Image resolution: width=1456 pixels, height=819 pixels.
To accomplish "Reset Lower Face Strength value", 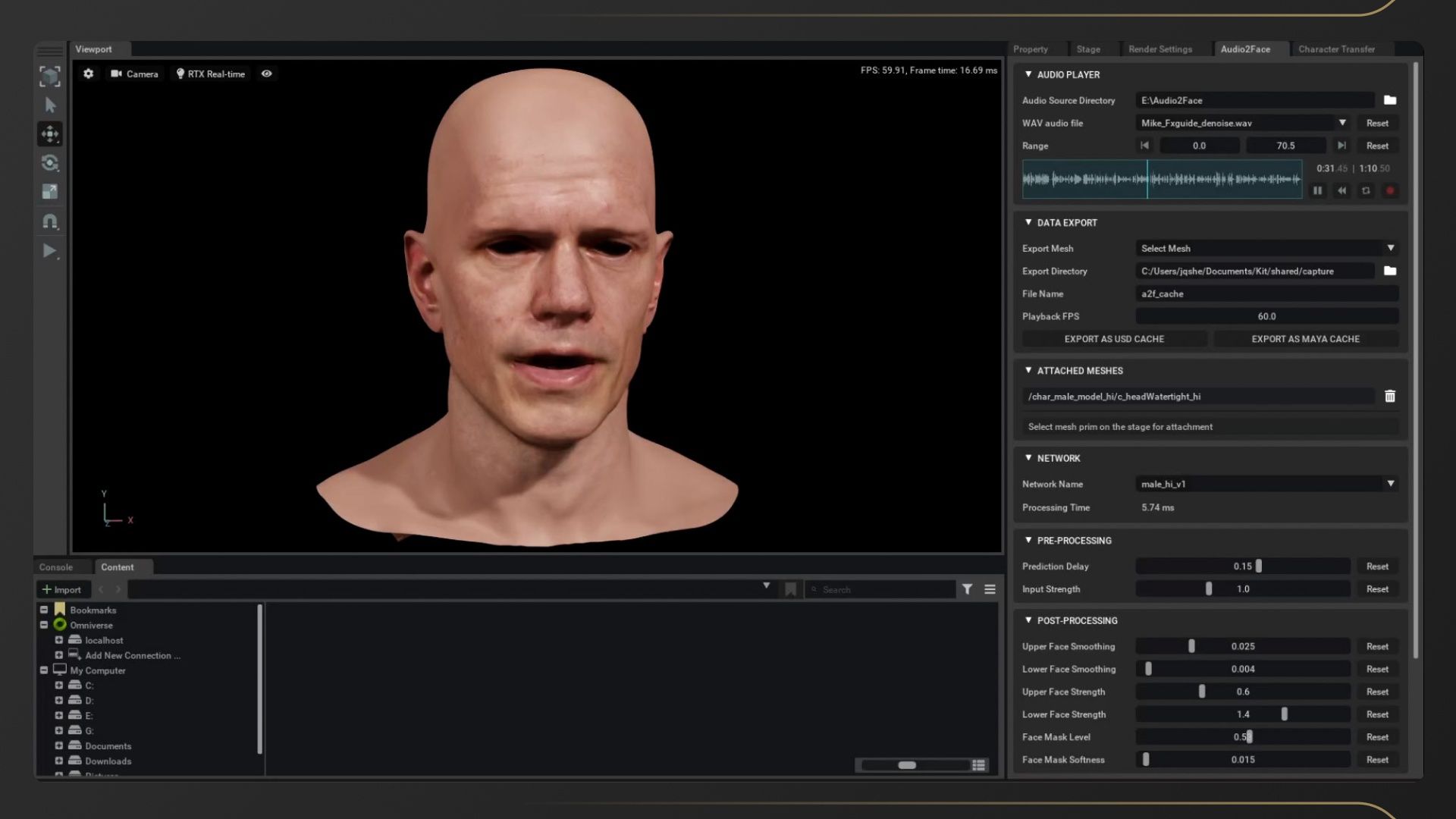I will point(1377,714).
